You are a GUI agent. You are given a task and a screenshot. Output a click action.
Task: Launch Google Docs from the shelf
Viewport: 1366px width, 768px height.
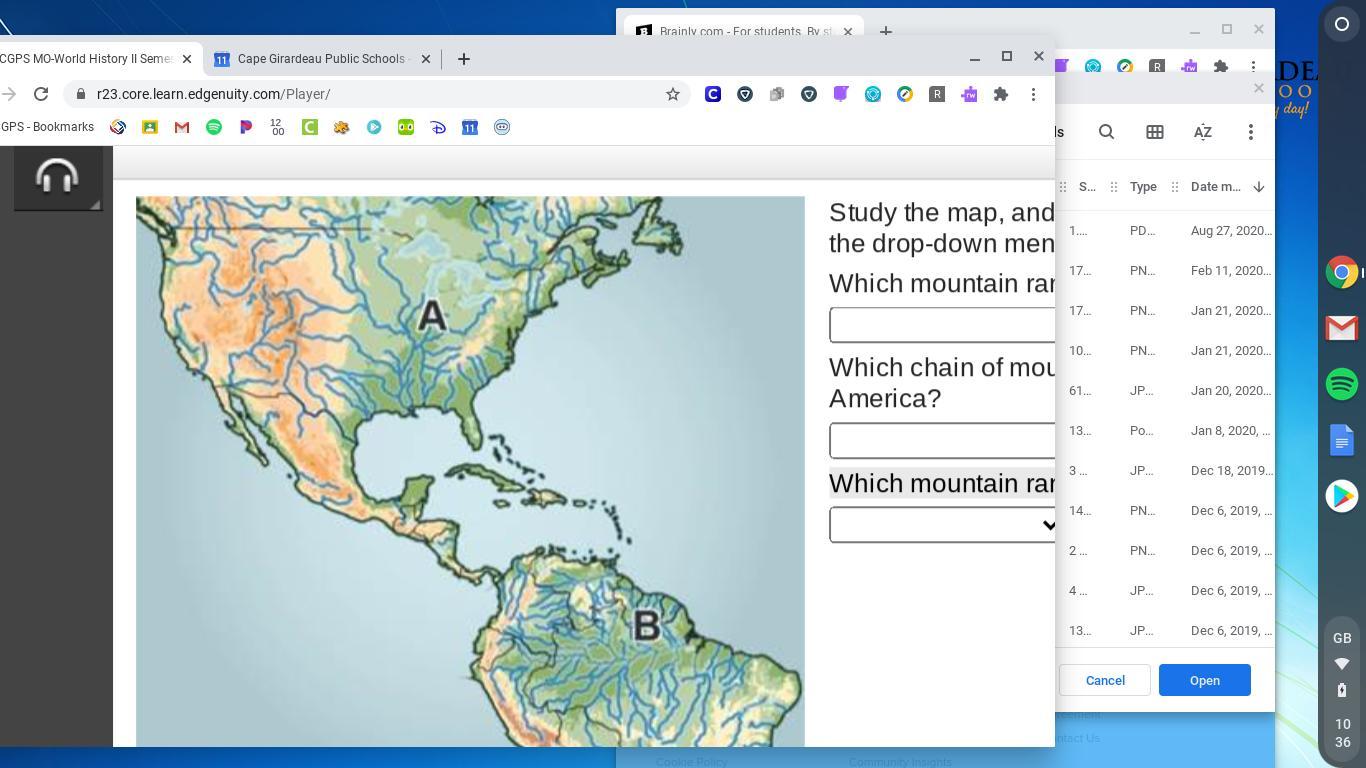[1342, 440]
